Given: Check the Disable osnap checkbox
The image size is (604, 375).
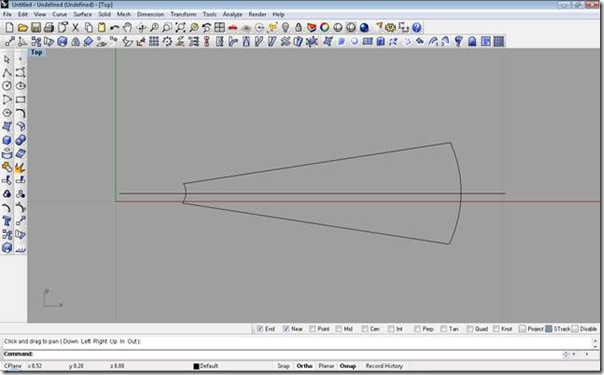Looking at the screenshot, I should (x=575, y=329).
